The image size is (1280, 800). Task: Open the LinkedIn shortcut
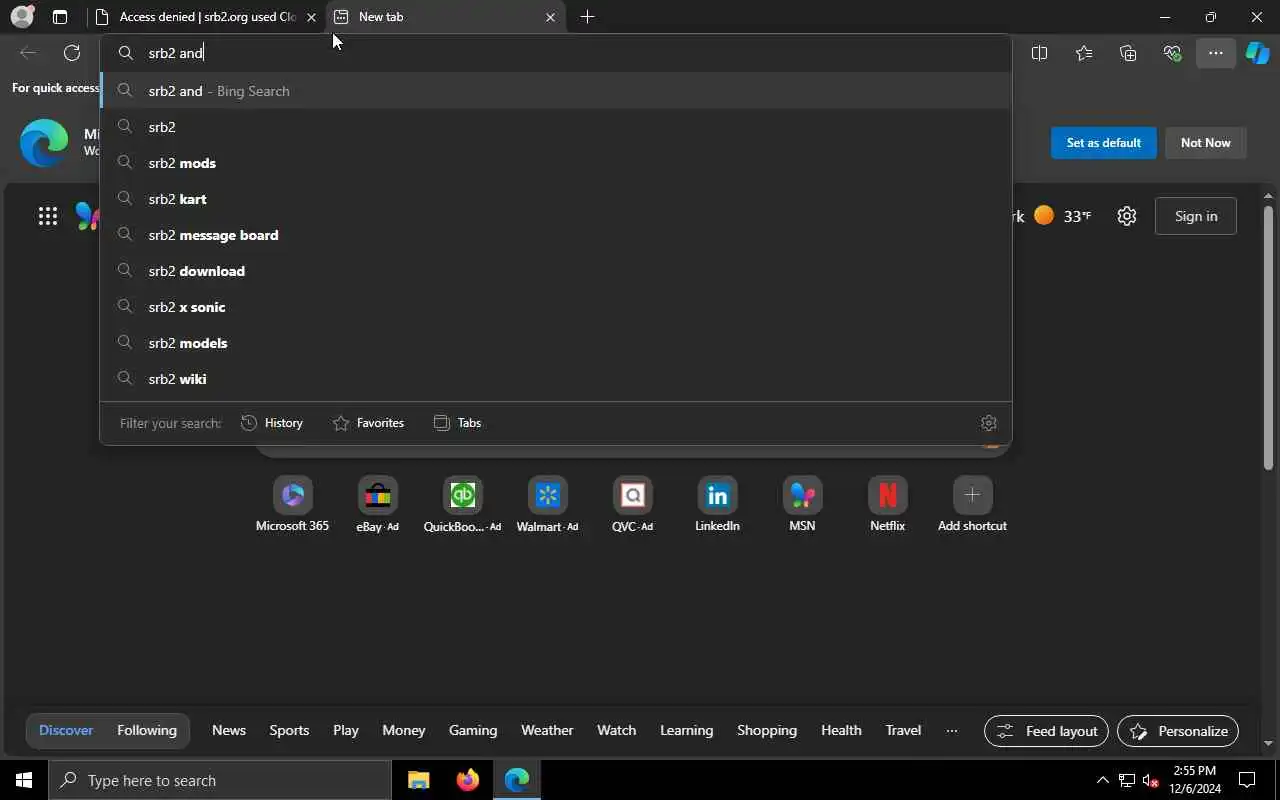(717, 504)
